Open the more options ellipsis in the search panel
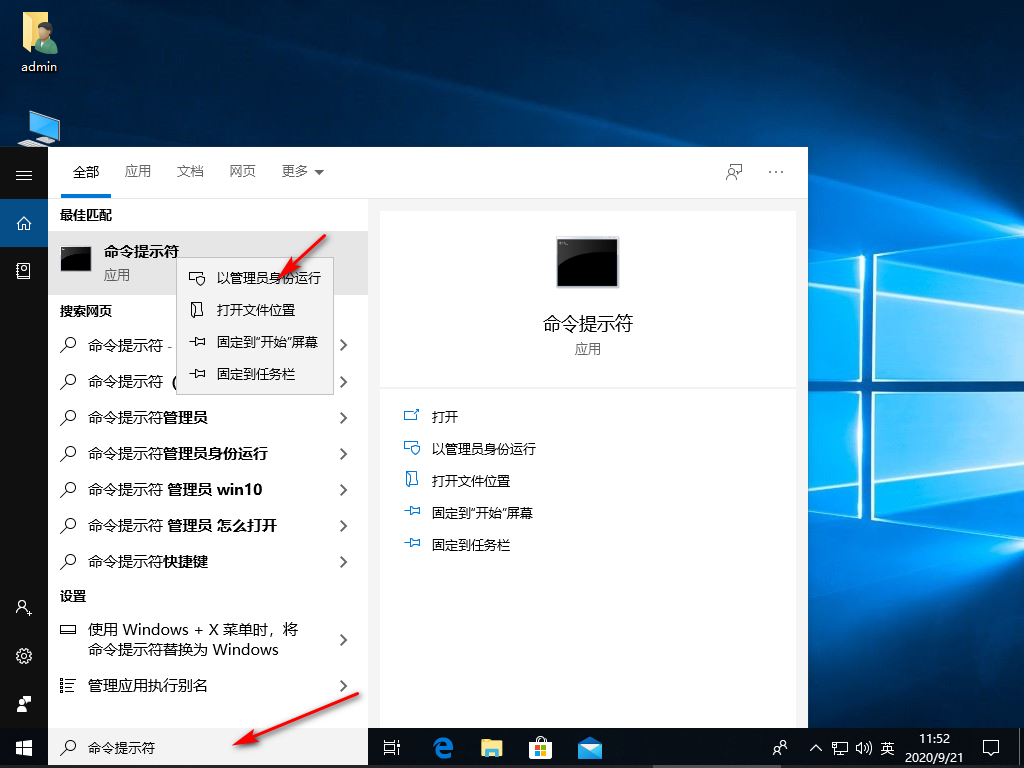This screenshot has width=1024, height=768. click(776, 171)
